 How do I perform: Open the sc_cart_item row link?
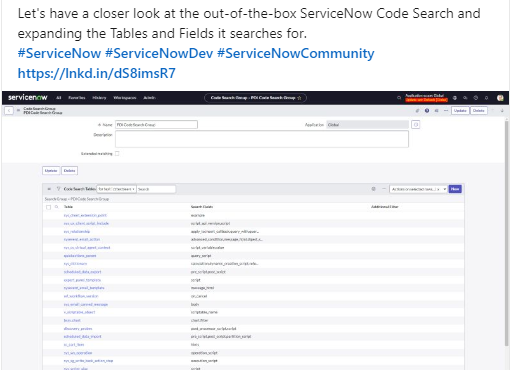tap(74, 345)
